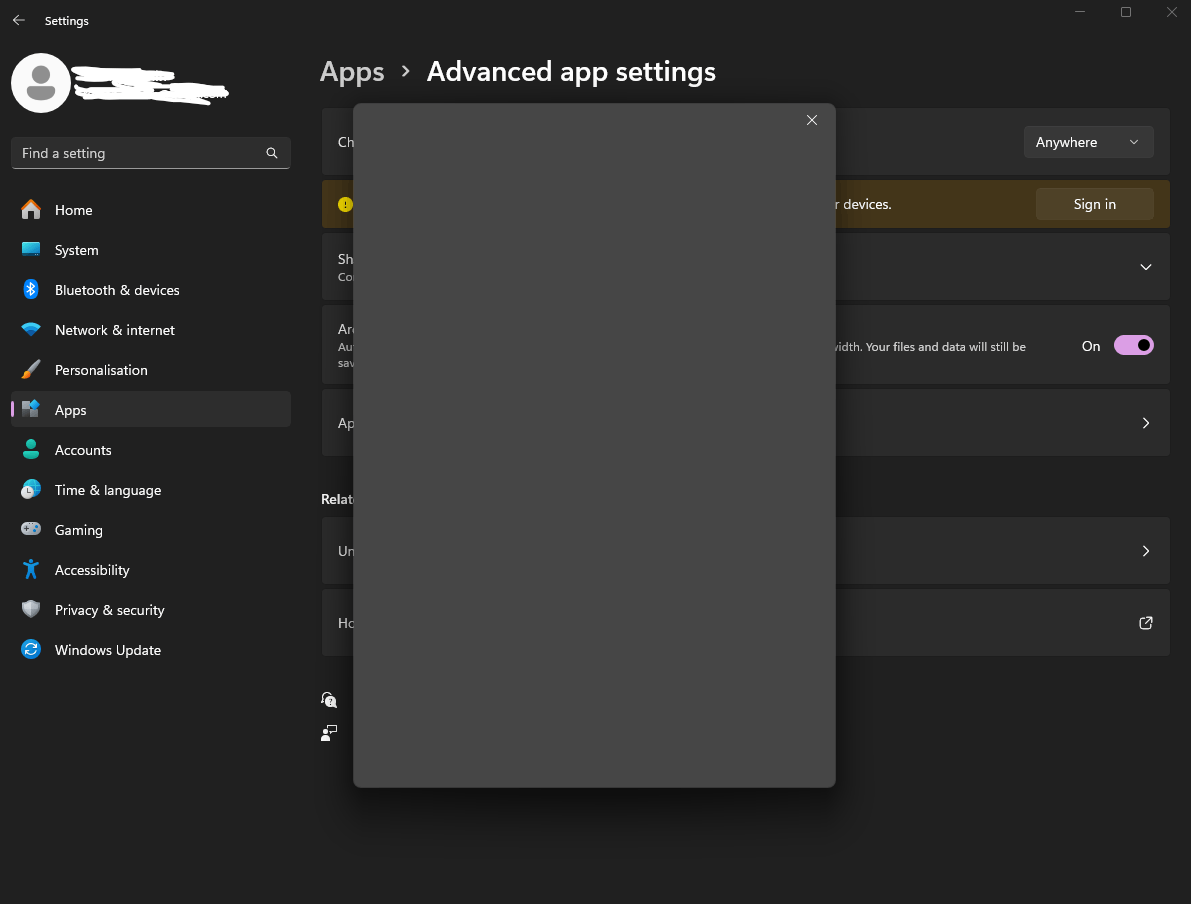Click the Network wifi icon
Image resolution: width=1191 pixels, height=904 pixels.
pyautogui.click(x=31, y=330)
